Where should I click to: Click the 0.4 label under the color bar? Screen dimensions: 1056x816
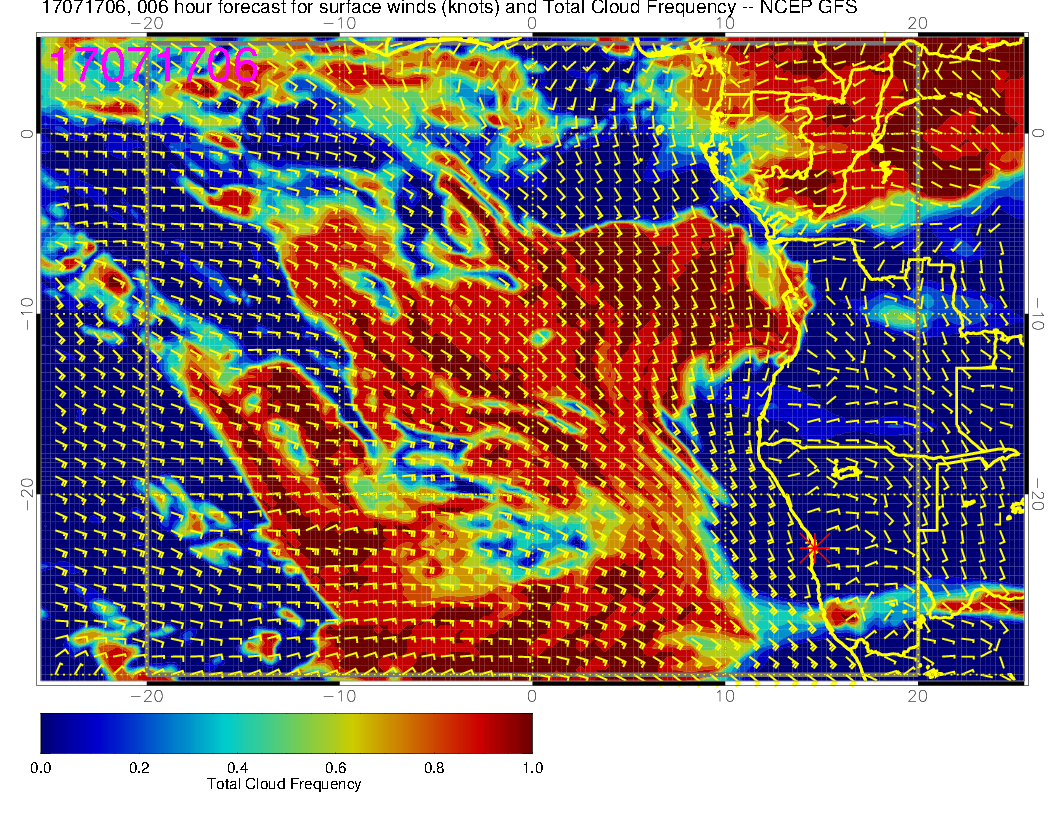[237, 768]
